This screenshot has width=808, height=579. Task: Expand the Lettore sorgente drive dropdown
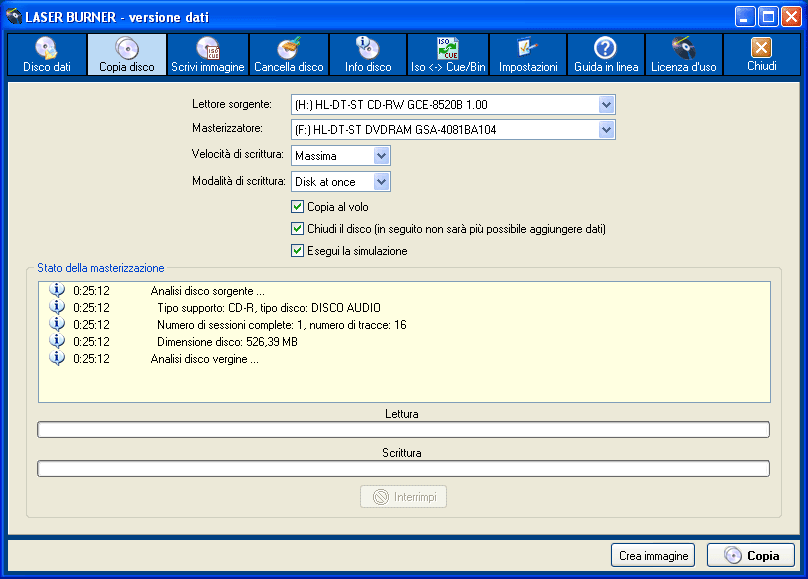(x=607, y=105)
